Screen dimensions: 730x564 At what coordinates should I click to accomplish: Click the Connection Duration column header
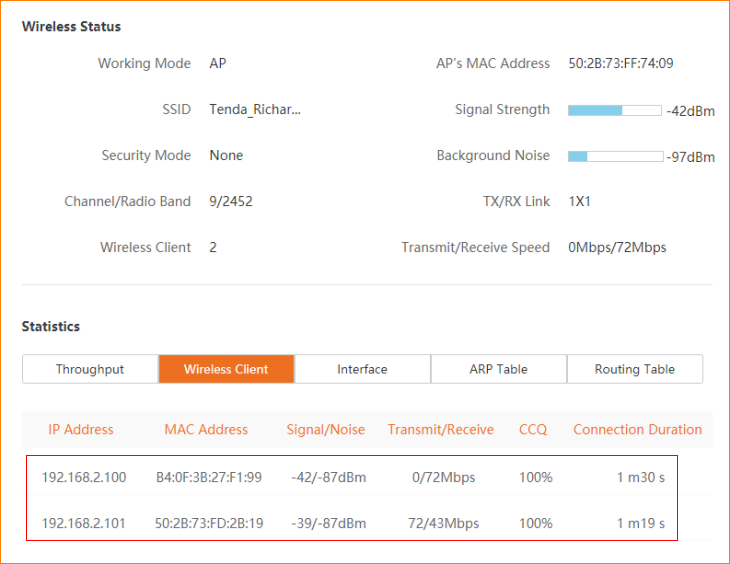pos(637,429)
